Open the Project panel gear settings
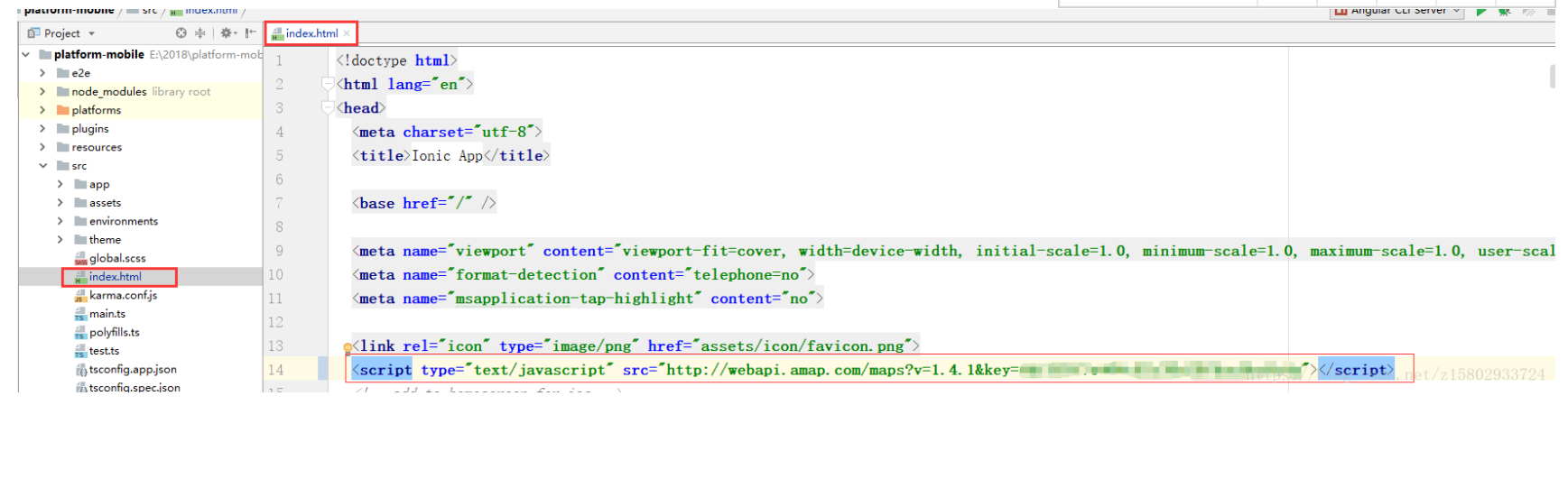Viewport: 1568px width, 488px height. [227, 33]
